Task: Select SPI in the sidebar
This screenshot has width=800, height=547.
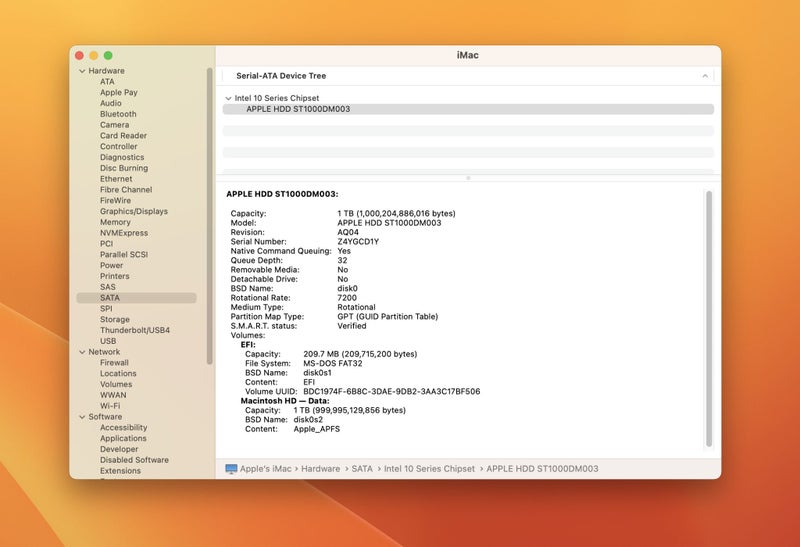Action: [106, 309]
